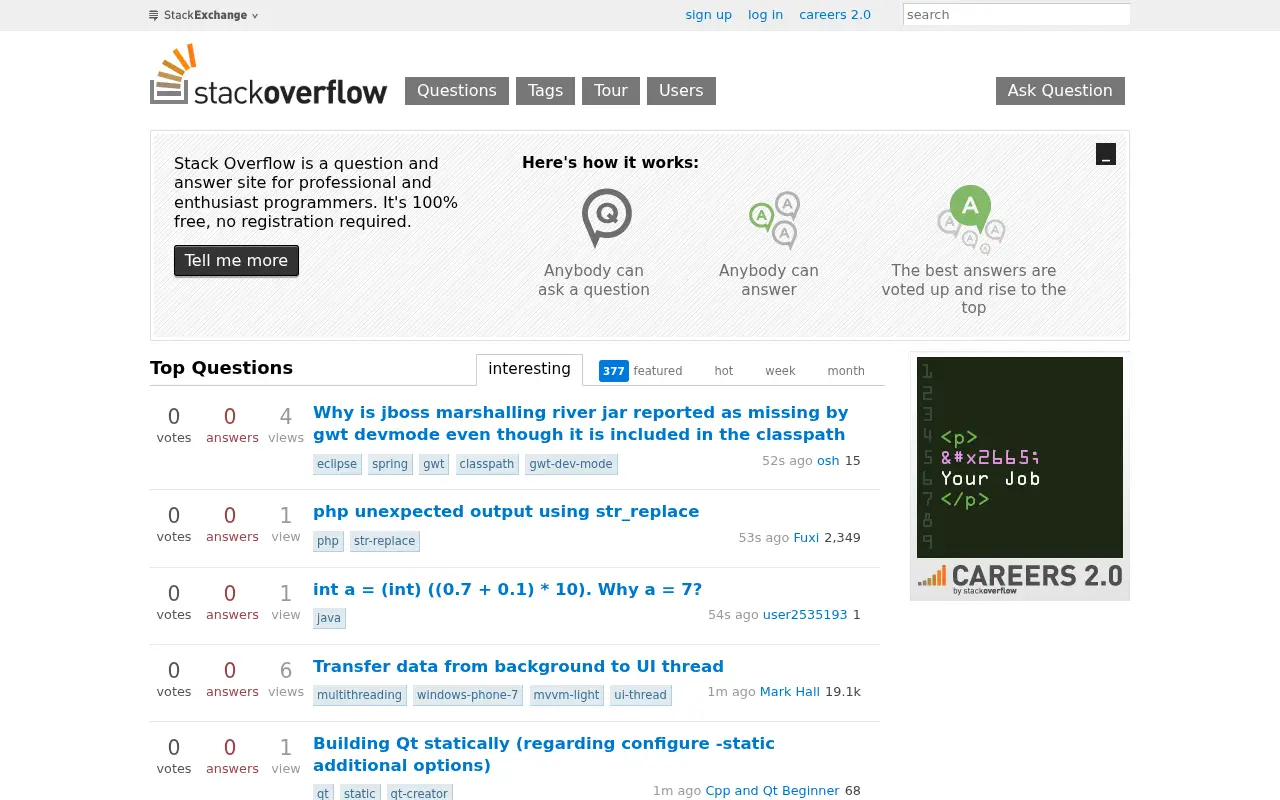Click the gwt-dev-mode tag
1280x800 pixels.
(571, 464)
